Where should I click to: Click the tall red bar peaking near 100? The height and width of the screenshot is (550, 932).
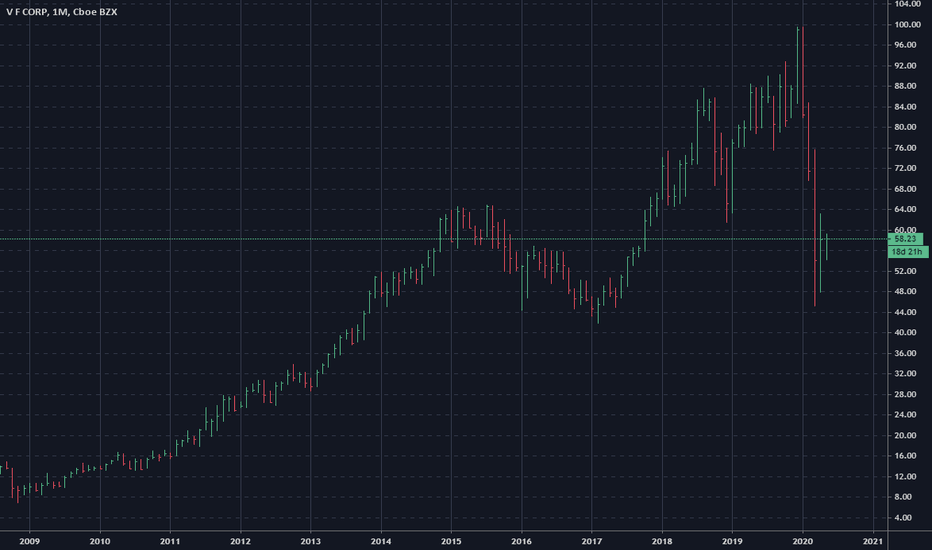tap(803, 71)
